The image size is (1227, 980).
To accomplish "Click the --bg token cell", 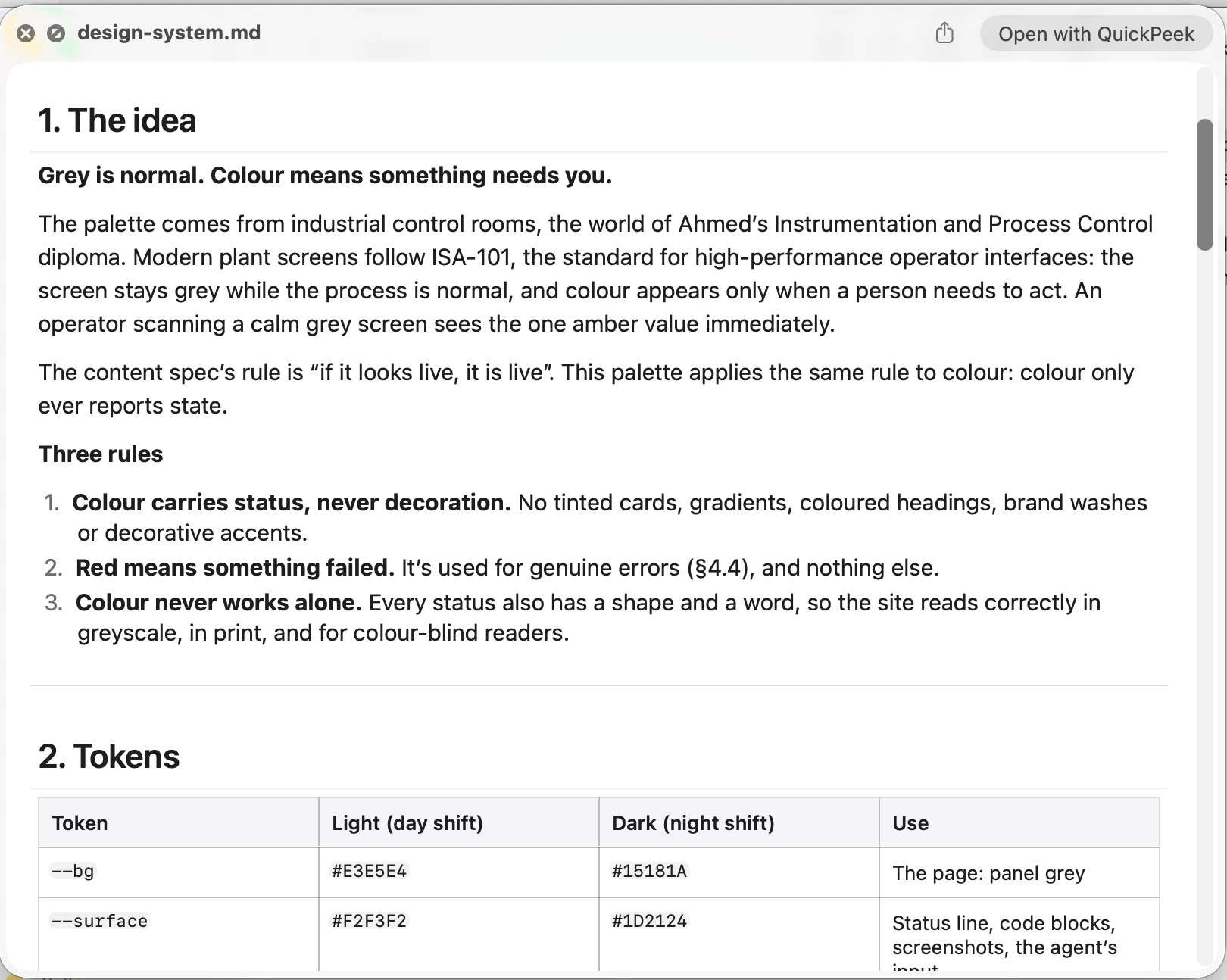I will tap(179, 872).
